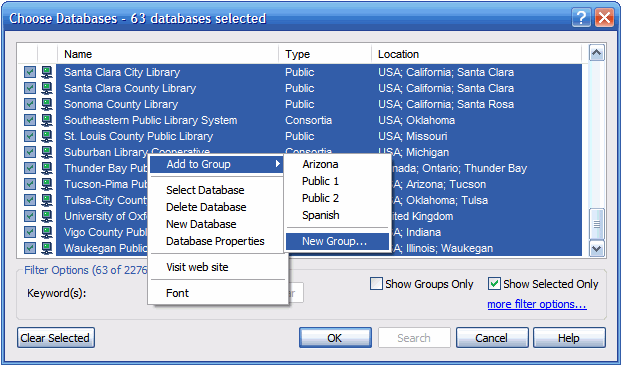Image resolution: width=623 pixels, height=367 pixels.
Task: Add to the Spanish group
Action: click(x=321, y=216)
